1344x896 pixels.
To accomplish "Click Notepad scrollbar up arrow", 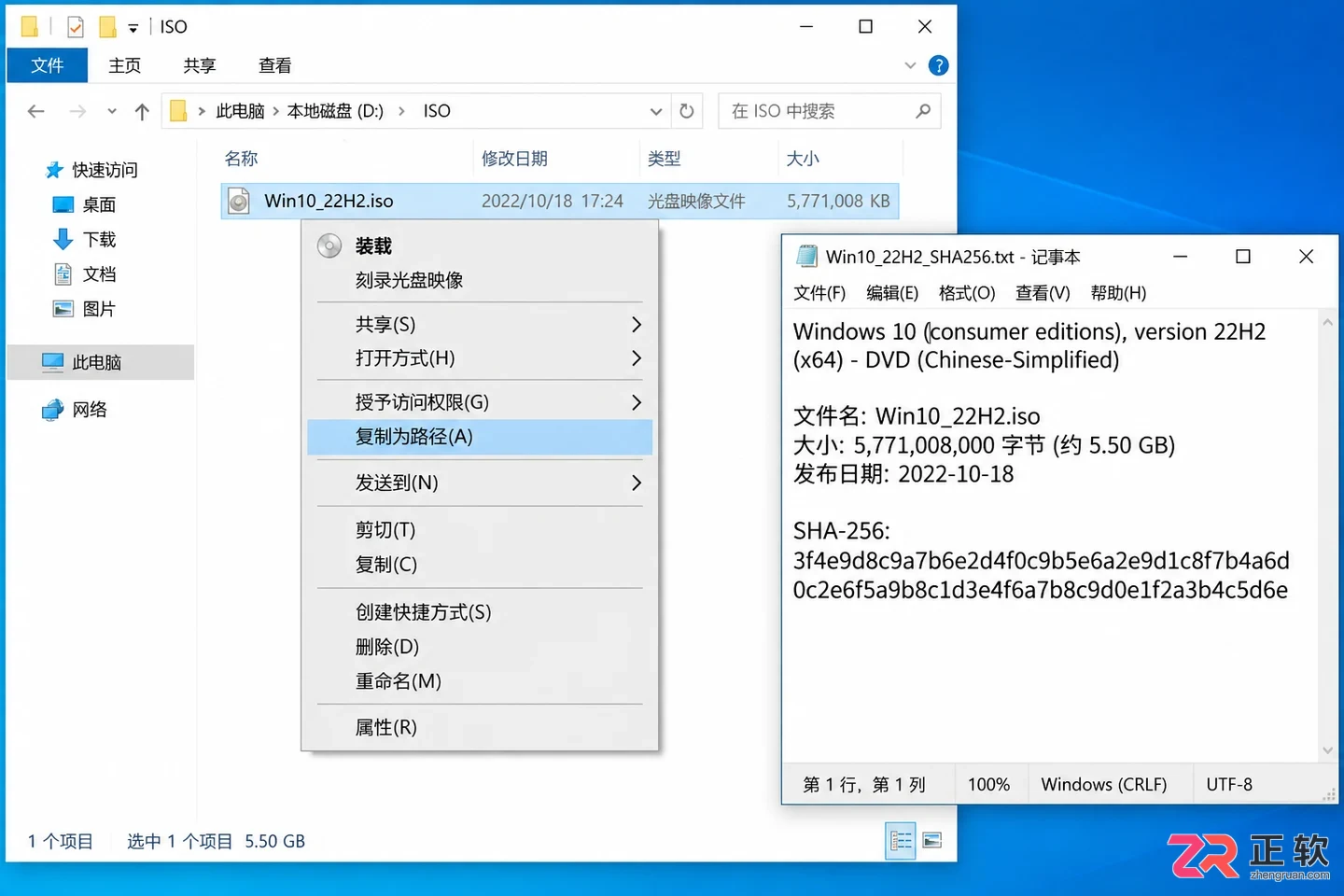I will pos(1327,322).
